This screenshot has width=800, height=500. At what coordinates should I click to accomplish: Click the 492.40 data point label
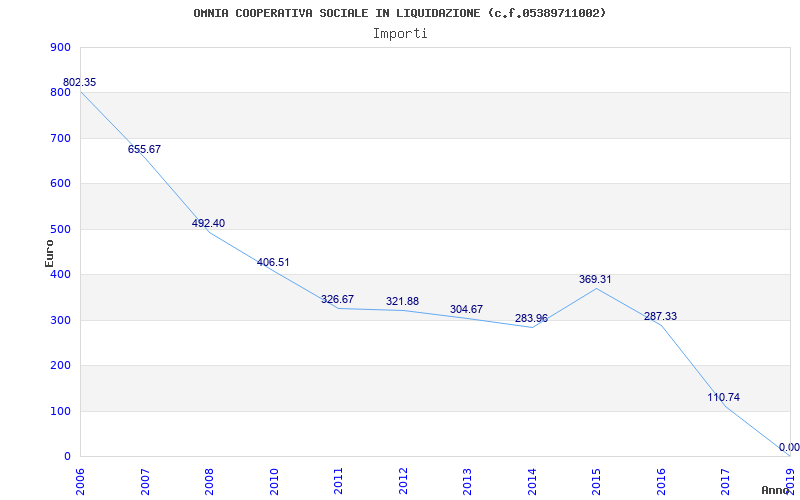(208, 223)
